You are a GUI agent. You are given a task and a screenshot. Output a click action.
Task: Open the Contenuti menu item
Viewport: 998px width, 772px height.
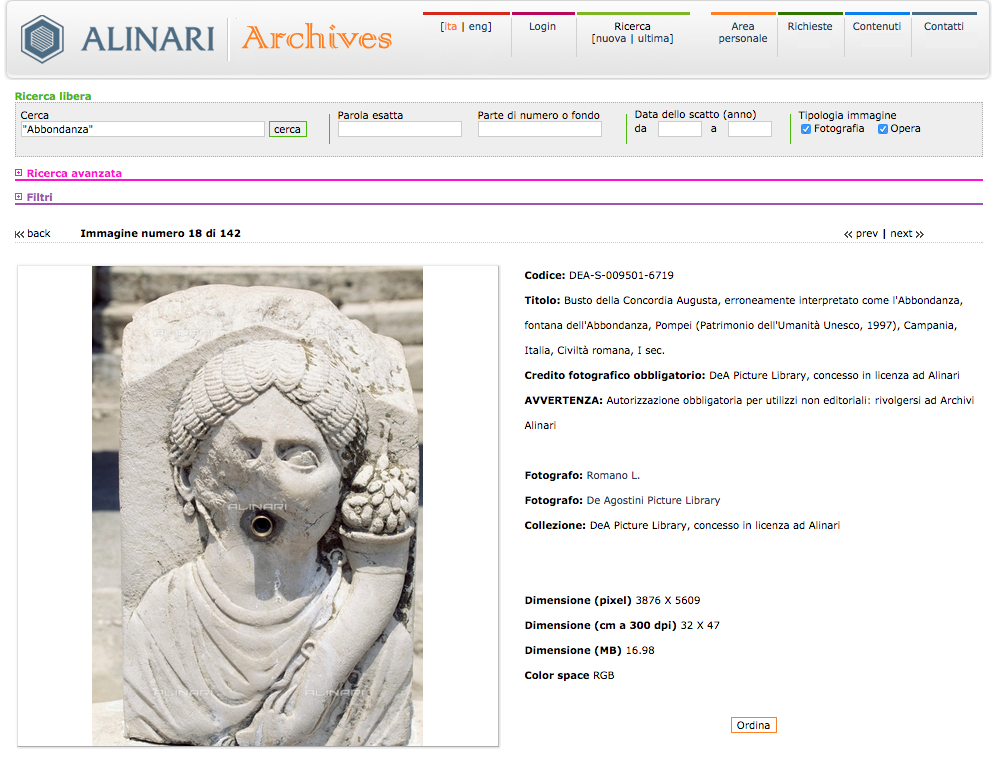coord(876,27)
